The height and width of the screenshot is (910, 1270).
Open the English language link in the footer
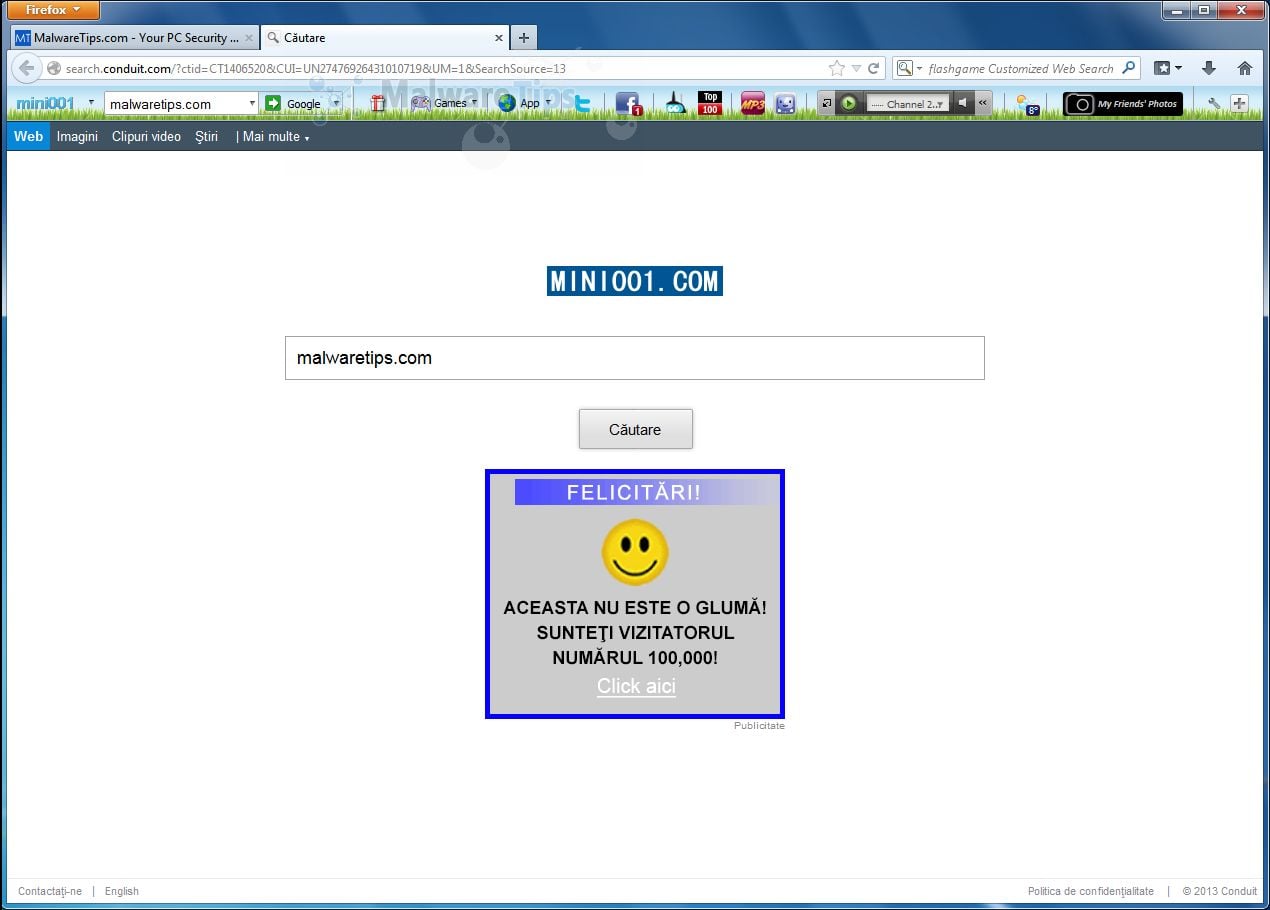(122, 891)
